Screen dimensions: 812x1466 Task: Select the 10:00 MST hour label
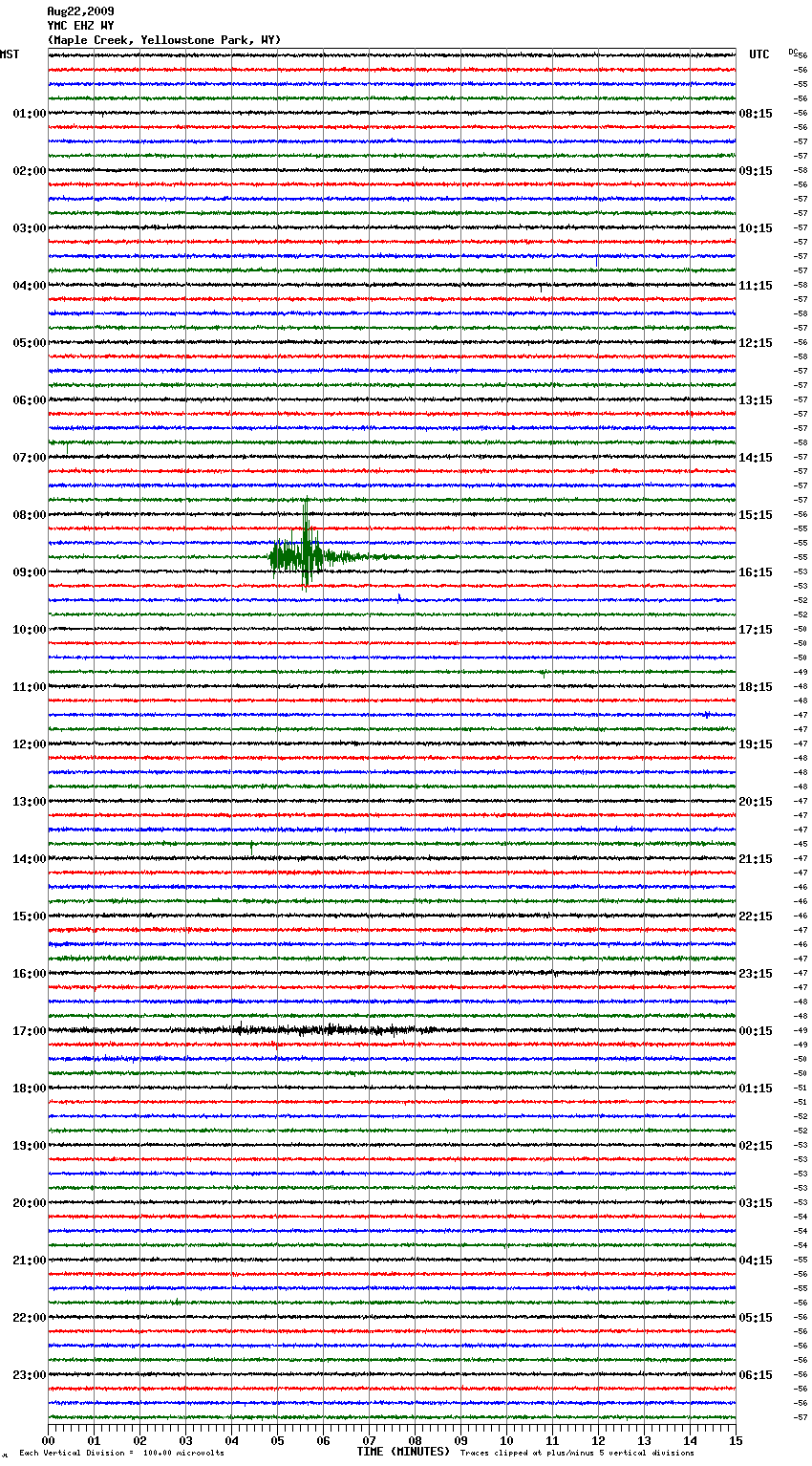pyautogui.click(x=30, y=630)
